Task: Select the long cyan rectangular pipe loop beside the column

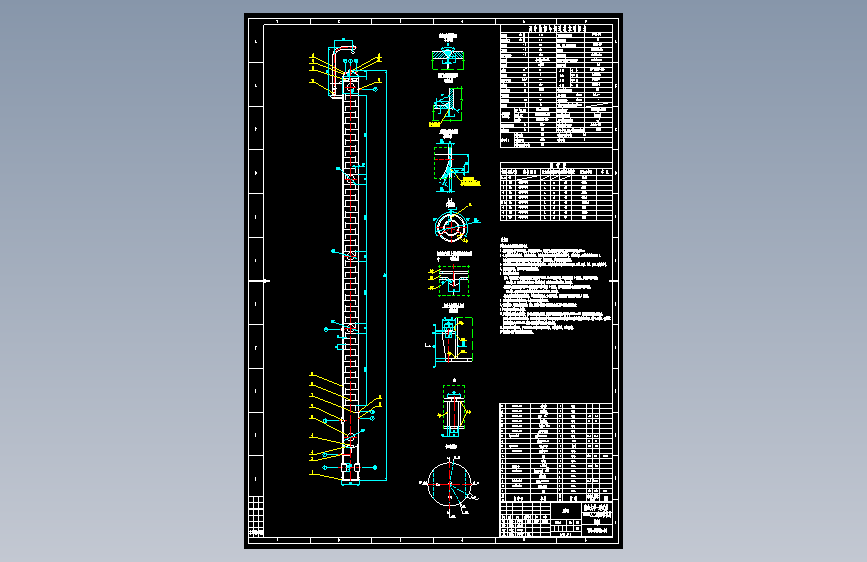Action: tap(376, 275)
